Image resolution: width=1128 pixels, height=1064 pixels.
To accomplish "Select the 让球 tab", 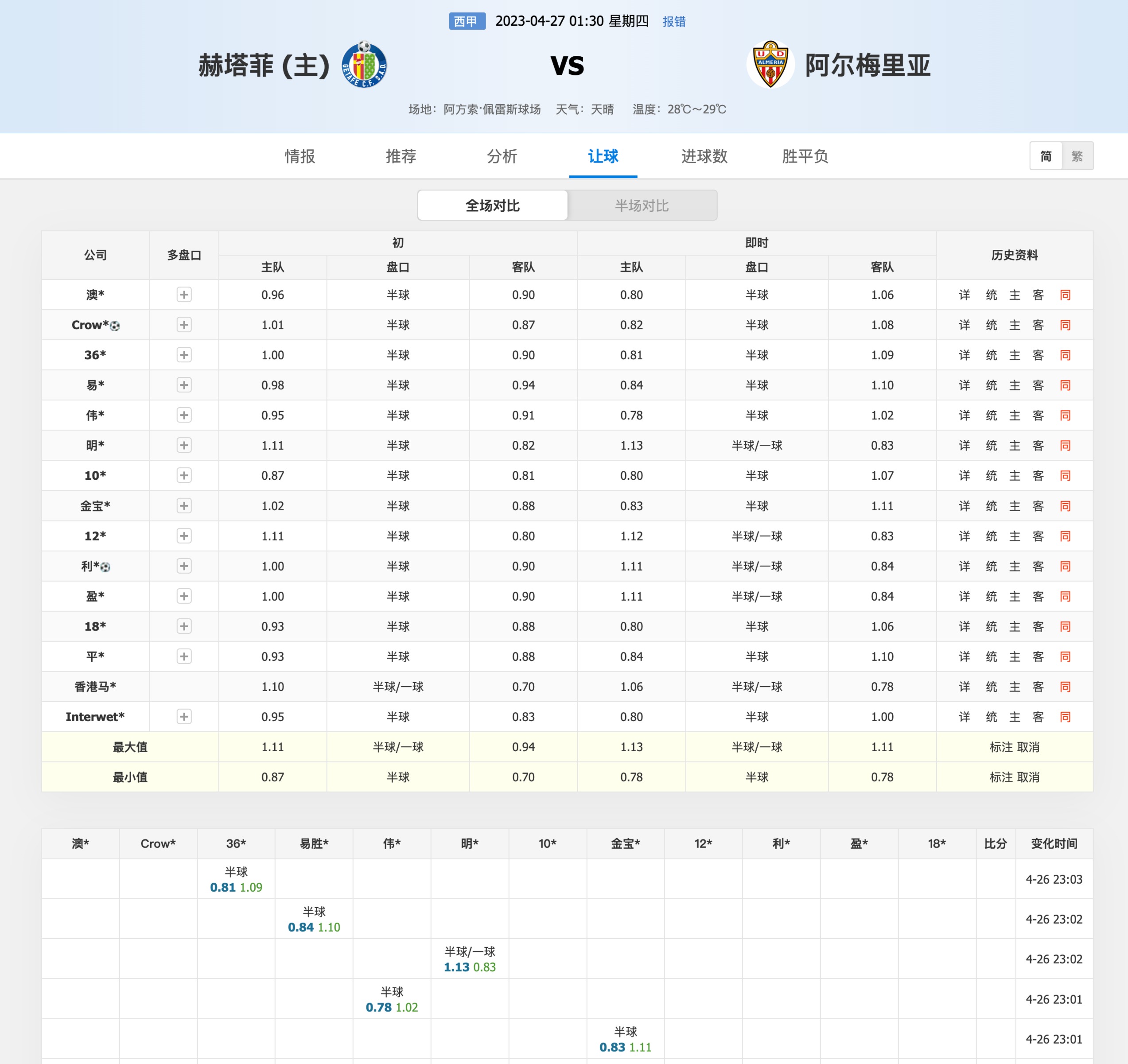I will pyautogui.click(x=603, y=156).
